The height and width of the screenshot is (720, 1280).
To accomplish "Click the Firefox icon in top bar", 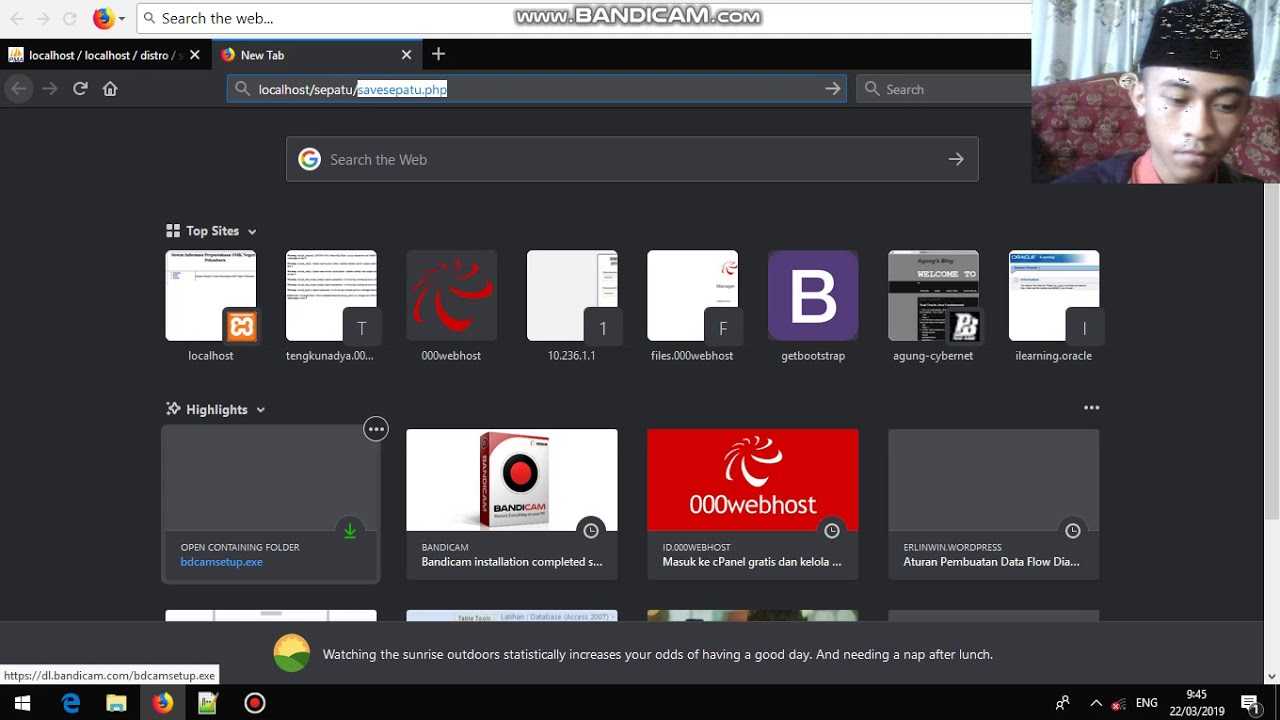I will pyautogui.click(x=103, y=18).
